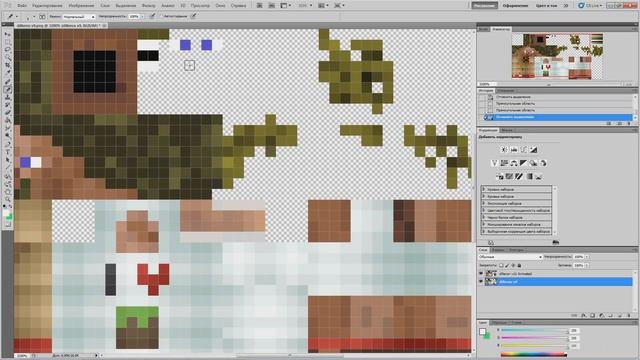640x360 pixels.
Task: Add a Brightness/Contrast adjustment
Action: click(504, 150)
